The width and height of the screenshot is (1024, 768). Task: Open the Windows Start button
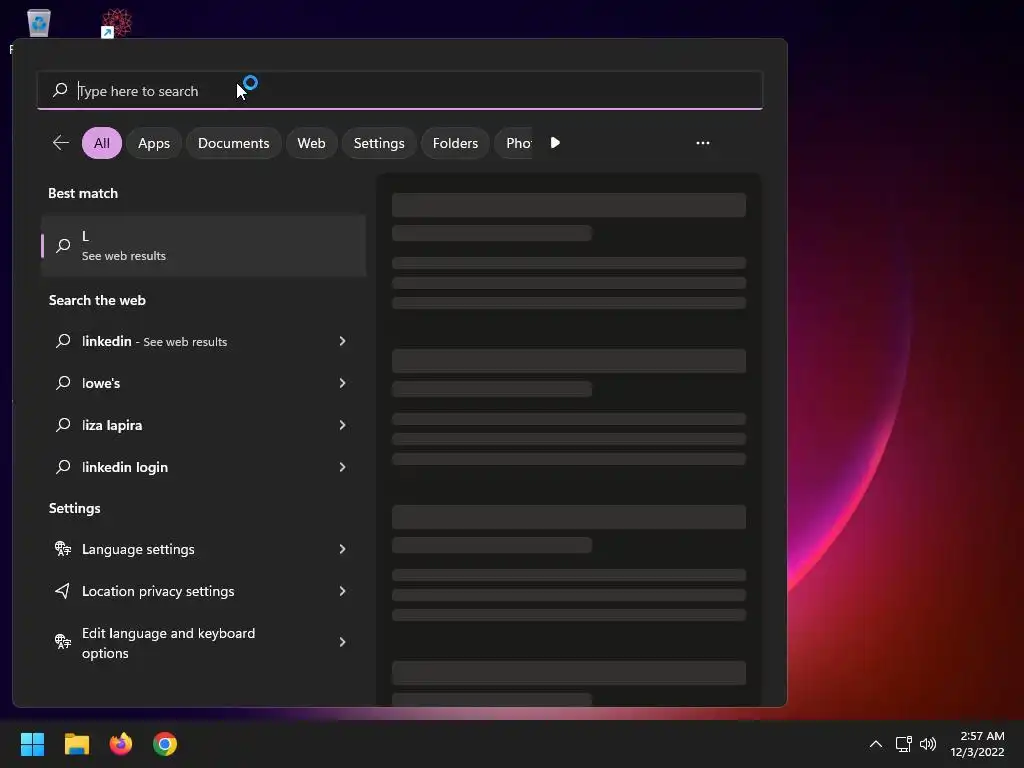click(33, 744)
